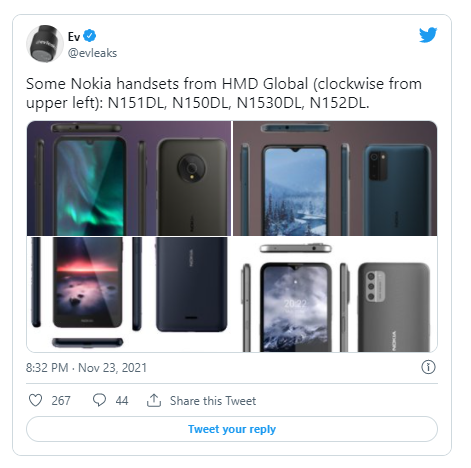
Task: Click the Twitter bird logo
Action: pos(428,35)
